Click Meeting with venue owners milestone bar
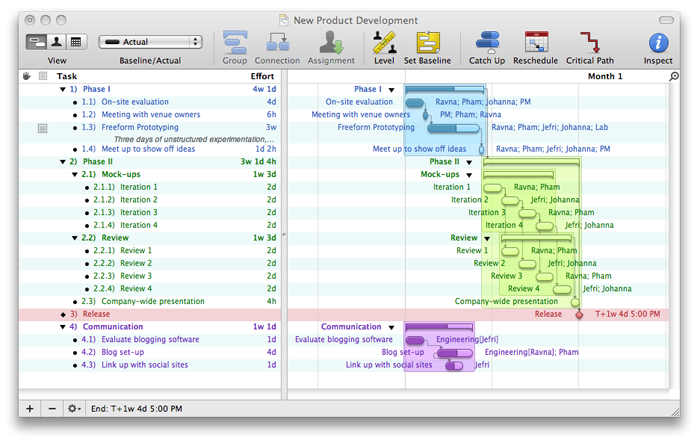Screen dimensions: 700x443 (x=425, y=116)
